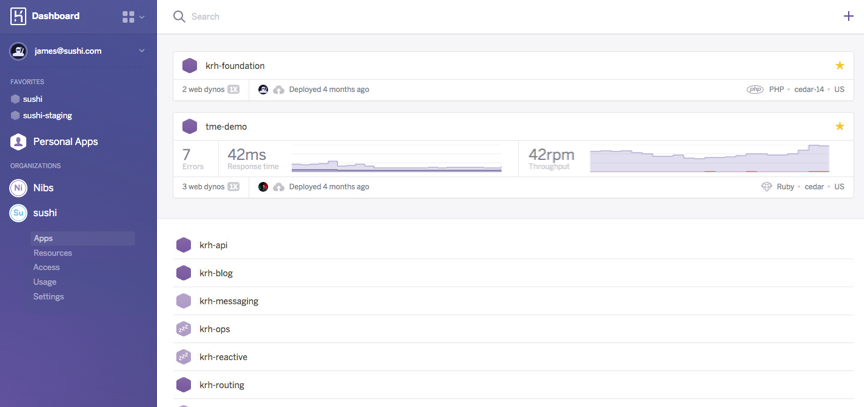Click krh-foundation deploy cloud icon
The width and height of the screenshot is (864, 407).
(279, 89)
